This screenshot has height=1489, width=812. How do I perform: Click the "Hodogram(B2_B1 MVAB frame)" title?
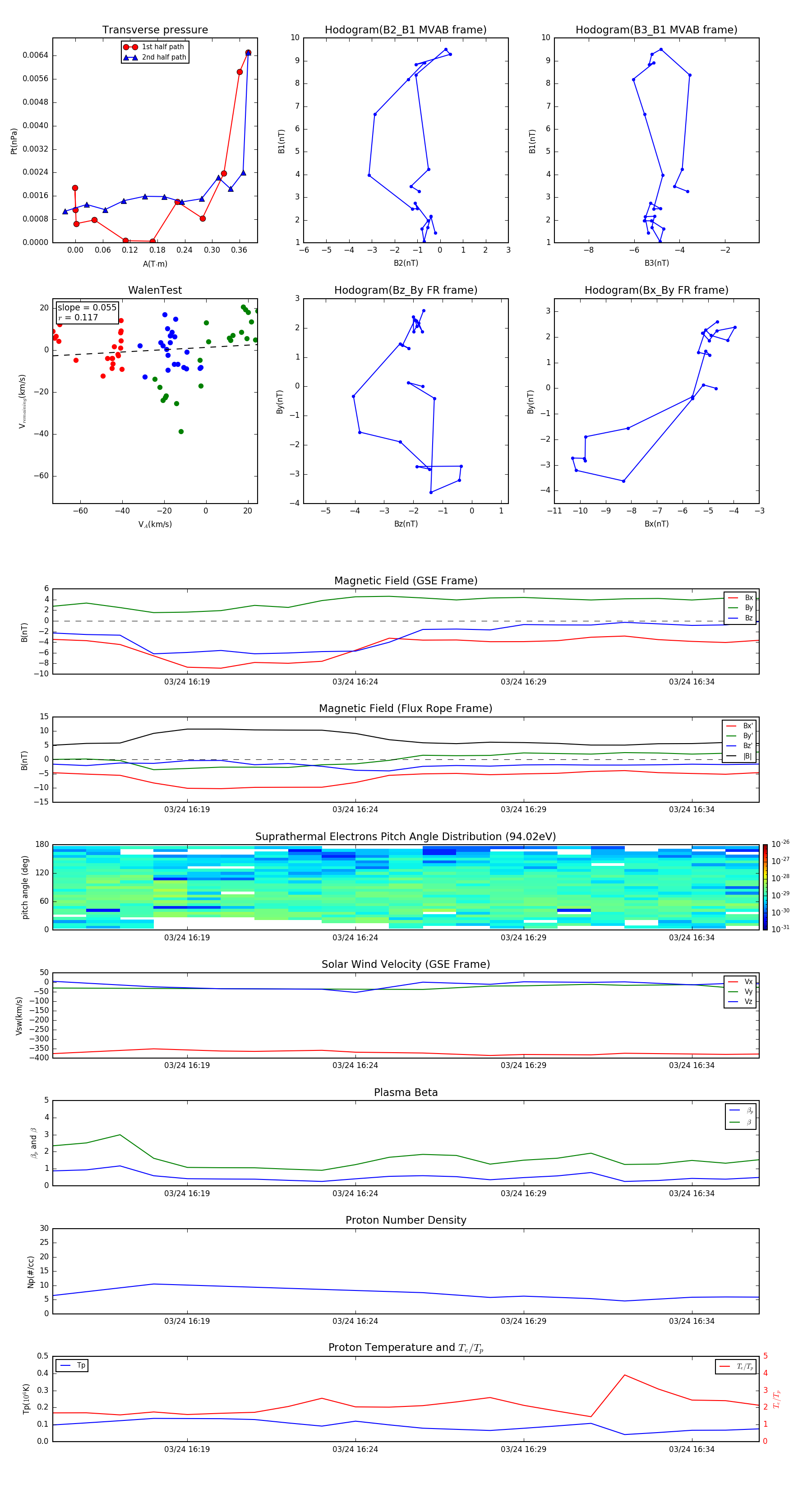[x=406, y=30]
